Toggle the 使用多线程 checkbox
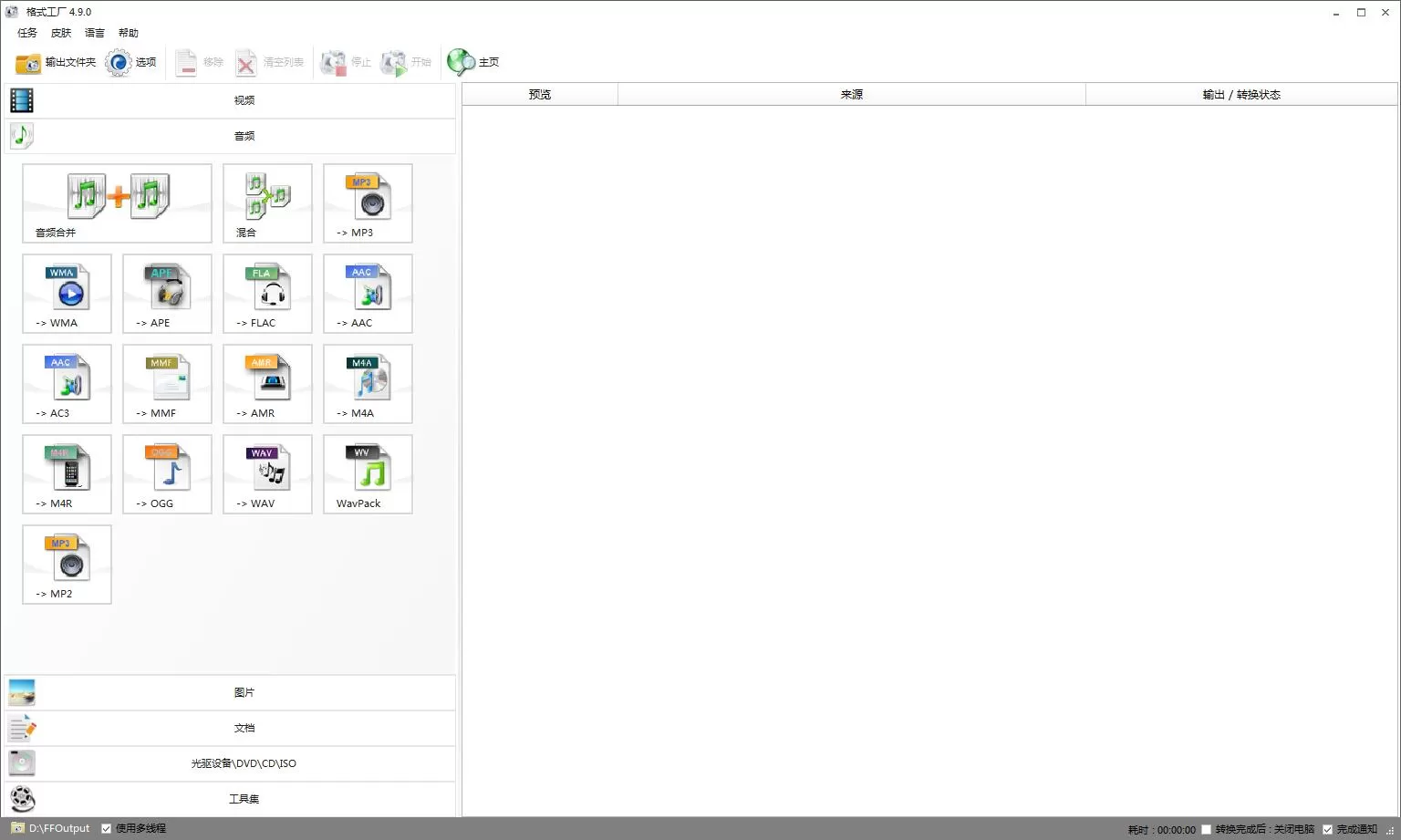Viewport: 1401px width, 840px height. (107, 829)
